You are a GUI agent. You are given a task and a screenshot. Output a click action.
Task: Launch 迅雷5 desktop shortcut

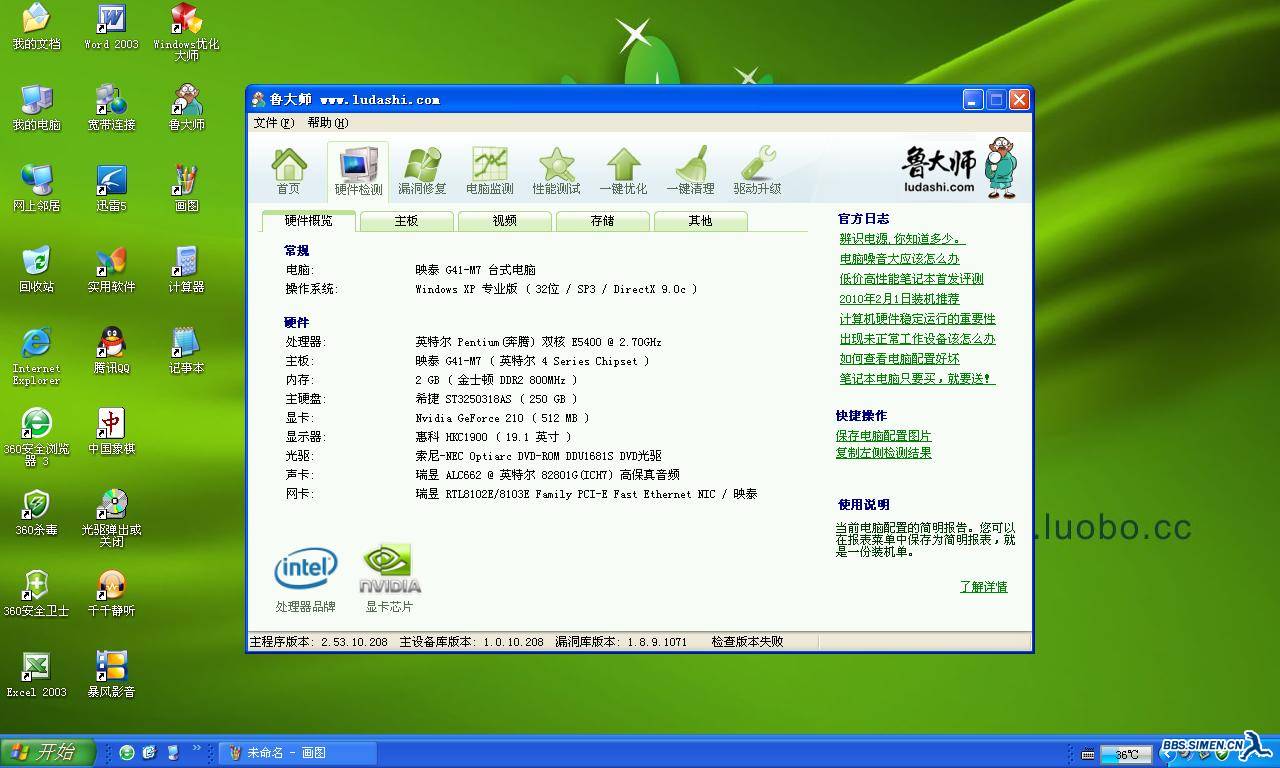[111, 189]
